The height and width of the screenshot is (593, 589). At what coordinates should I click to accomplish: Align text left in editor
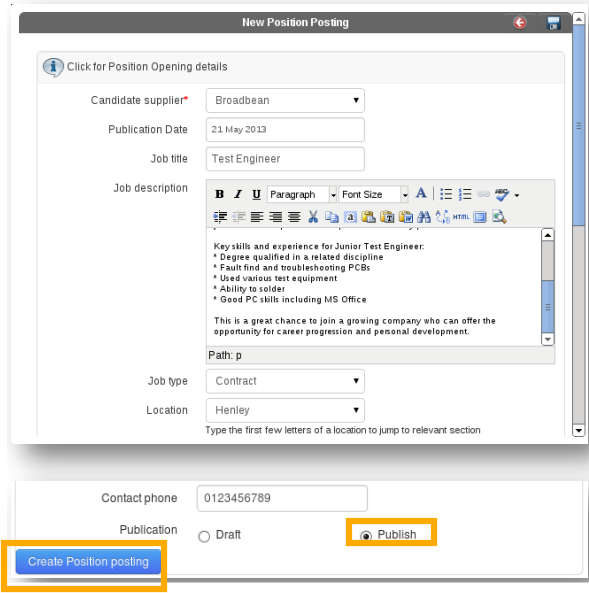pos(257,217)
